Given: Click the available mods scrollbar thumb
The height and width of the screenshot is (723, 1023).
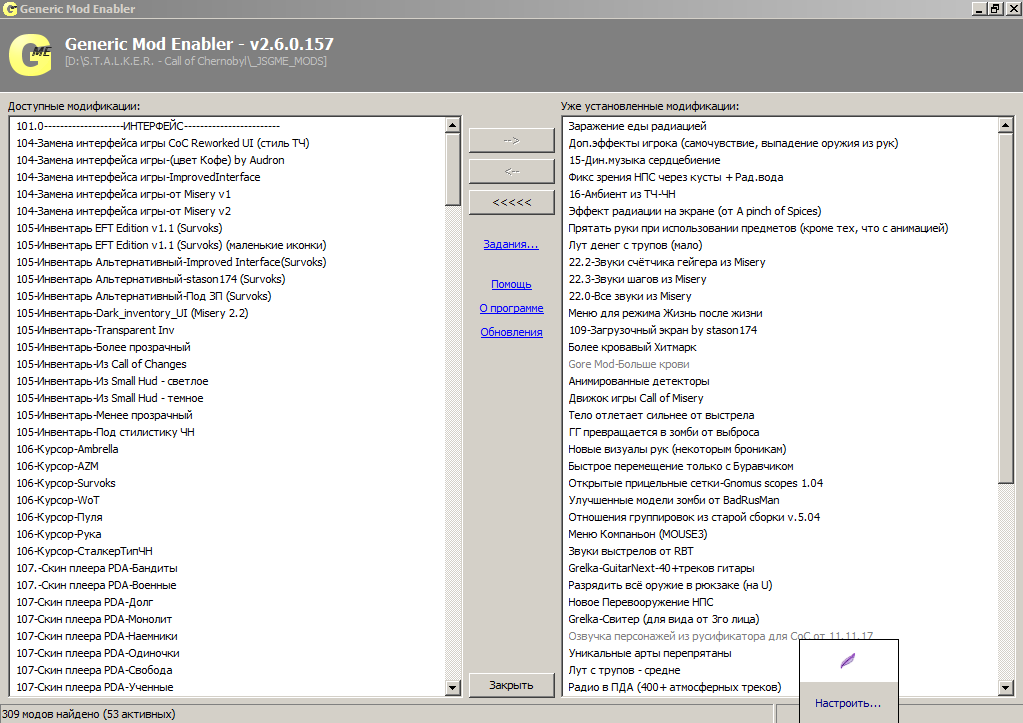Looking at the screenshot, I should pyautogui.click(x=453, y=169).
